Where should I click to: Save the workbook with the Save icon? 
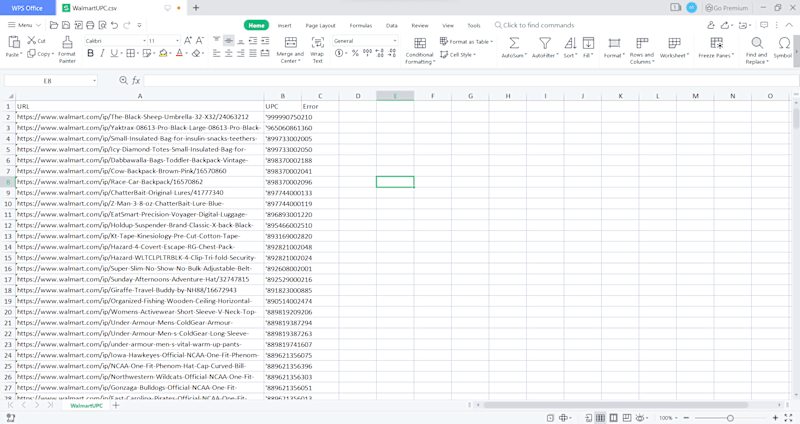[66, 25]
